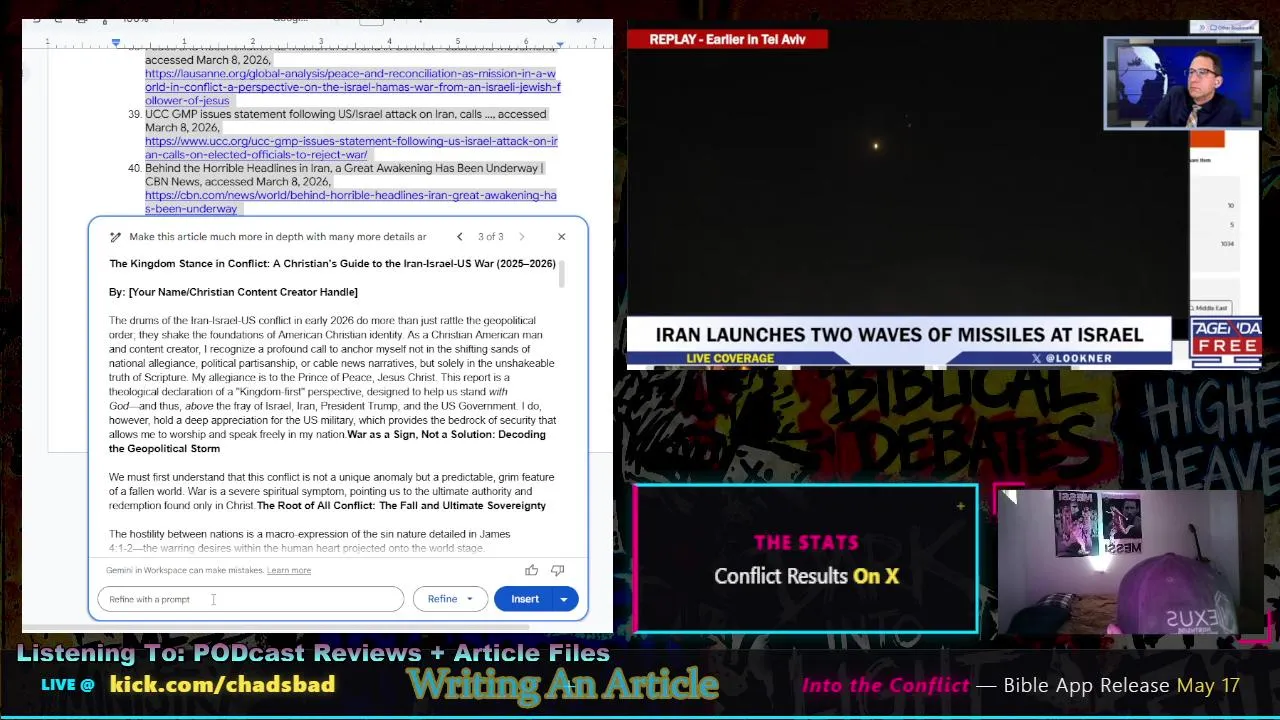Open the Learn more link
The height and width of the screenshot is (720, 1280).
point(289,570)
